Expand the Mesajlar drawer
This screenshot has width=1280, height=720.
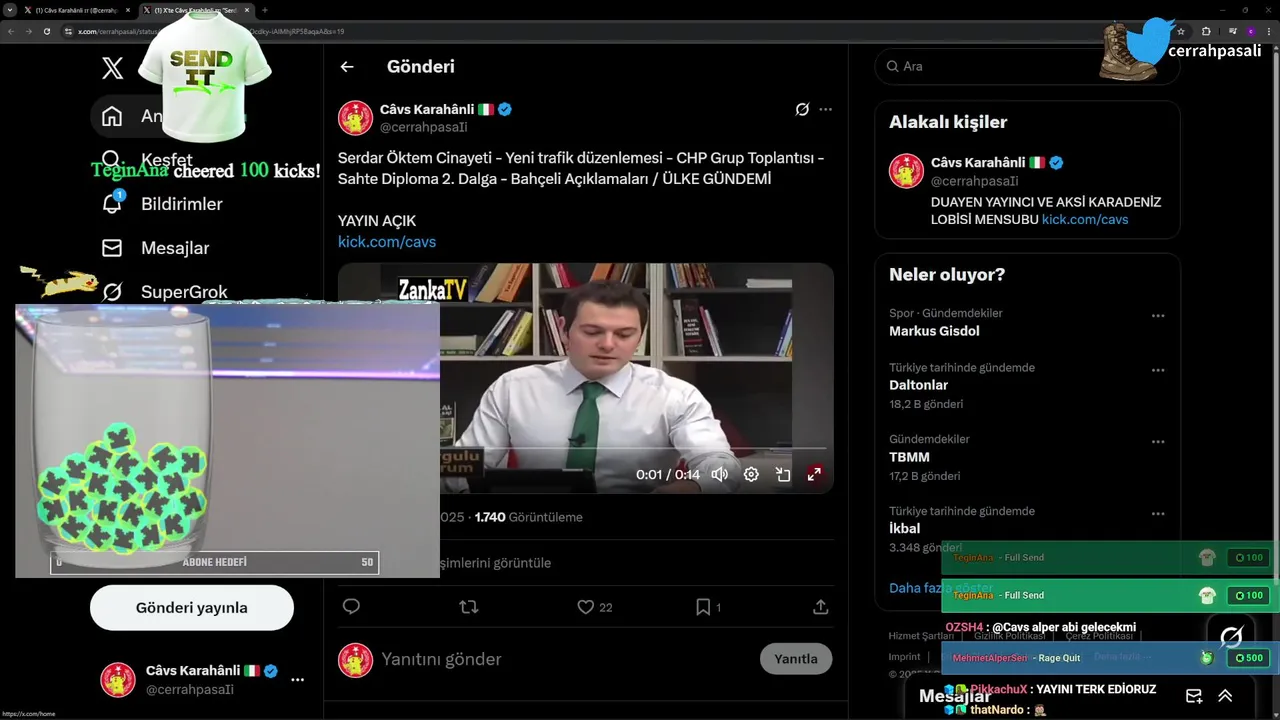(1225, 696)
